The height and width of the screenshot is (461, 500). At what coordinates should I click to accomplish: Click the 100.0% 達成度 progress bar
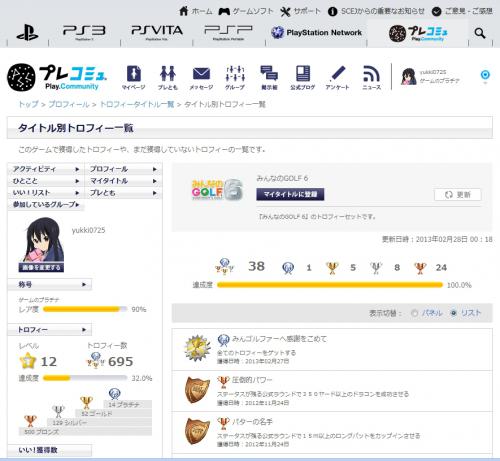coord(330,285)
